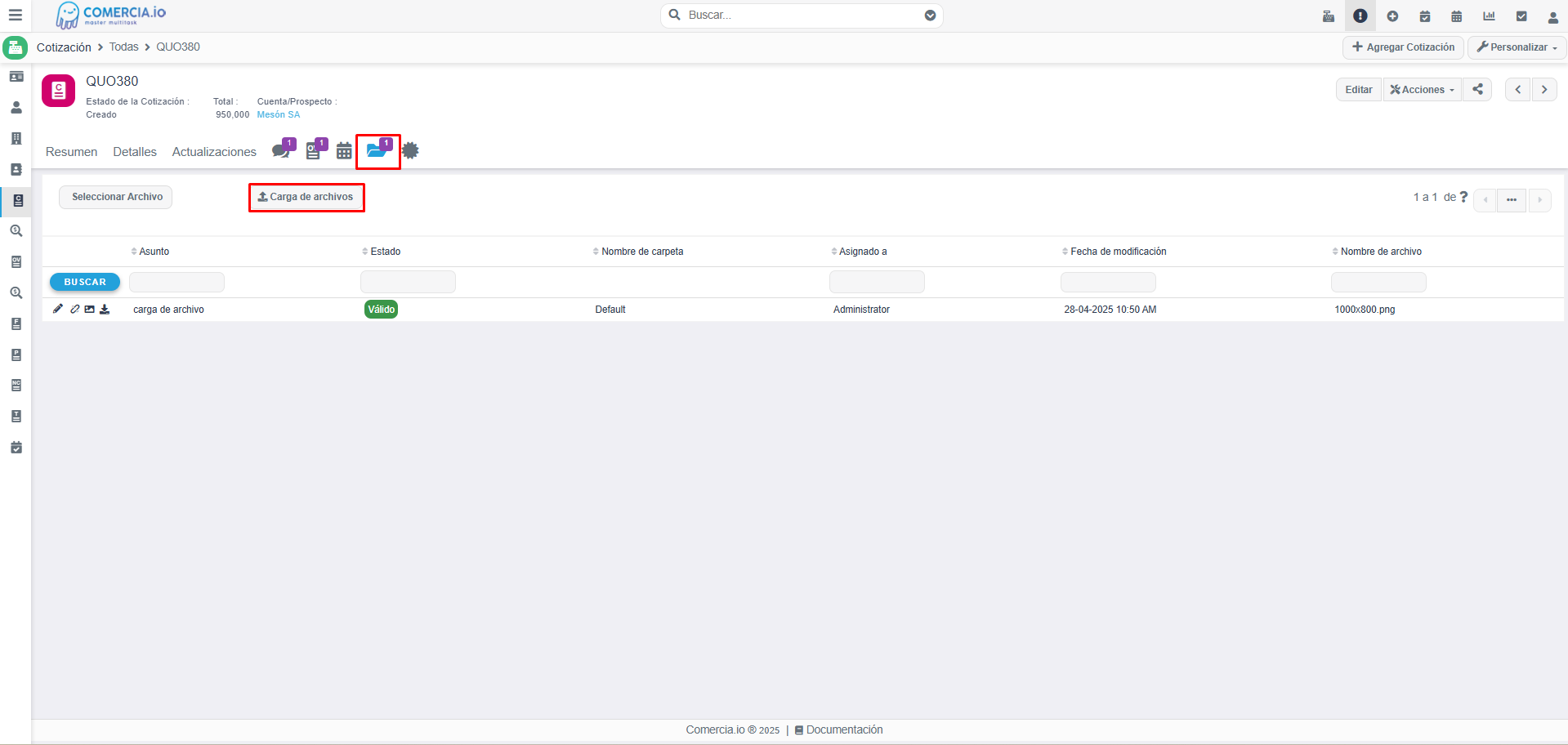Open the building accounts sidebar icon
Viewport: 1568px width, 745px height.
coord(16,138)
